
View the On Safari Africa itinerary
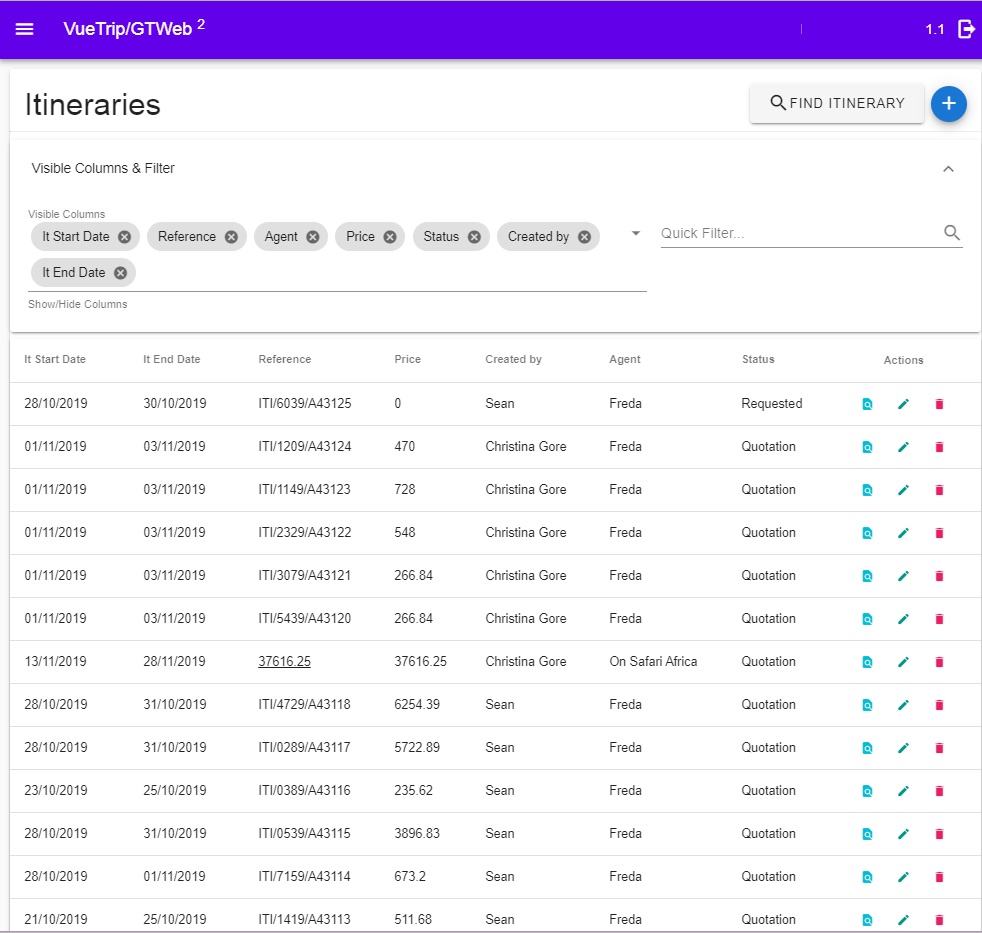coord(867,662)
